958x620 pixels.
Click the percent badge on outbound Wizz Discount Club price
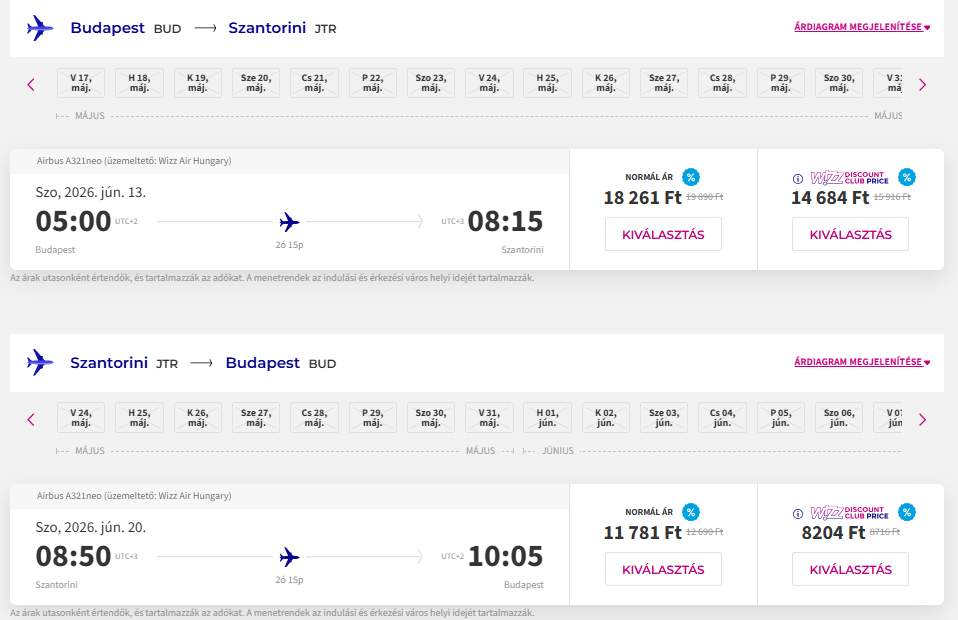click(907, 177)
